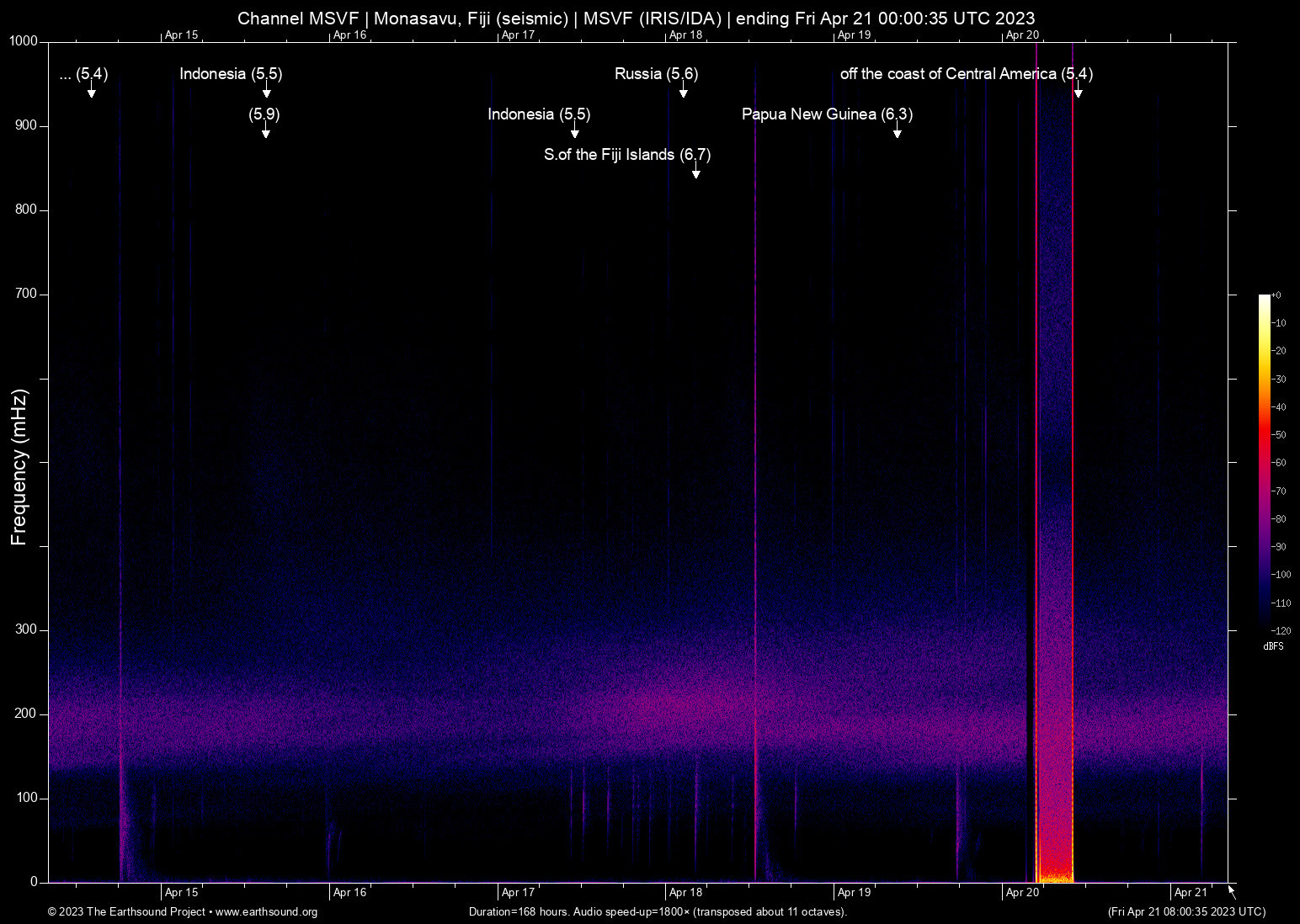Click the Apr 20 date label on top axis

point(1022,35)
